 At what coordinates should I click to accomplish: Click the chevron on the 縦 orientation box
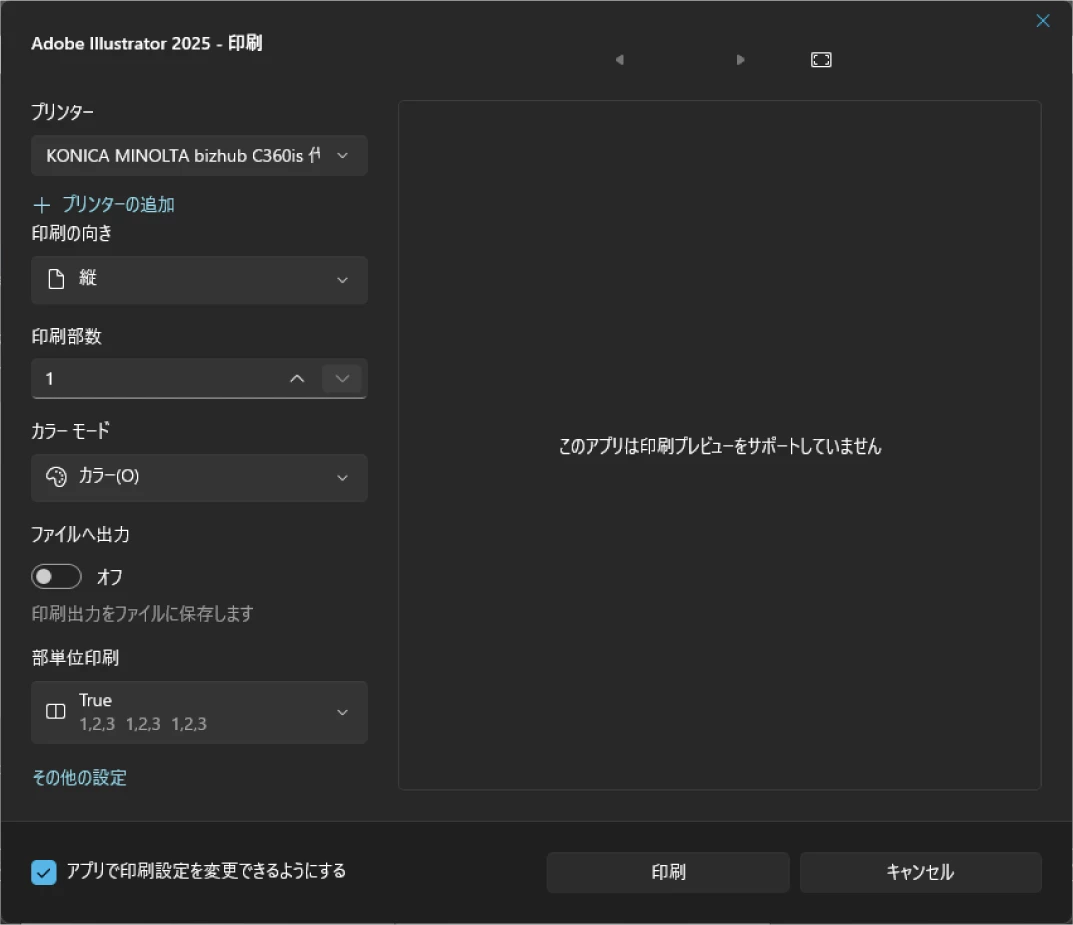(342, 280)
